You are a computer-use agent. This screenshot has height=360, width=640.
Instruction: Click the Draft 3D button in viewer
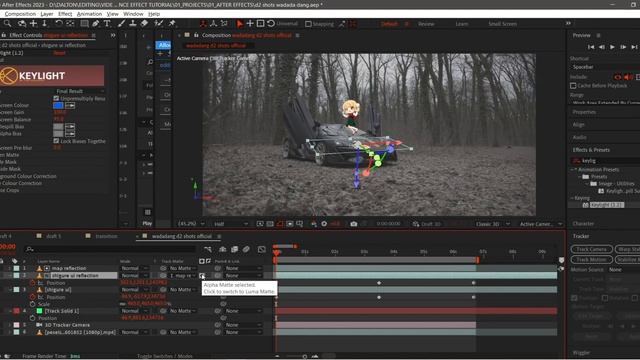pos(427,224)
